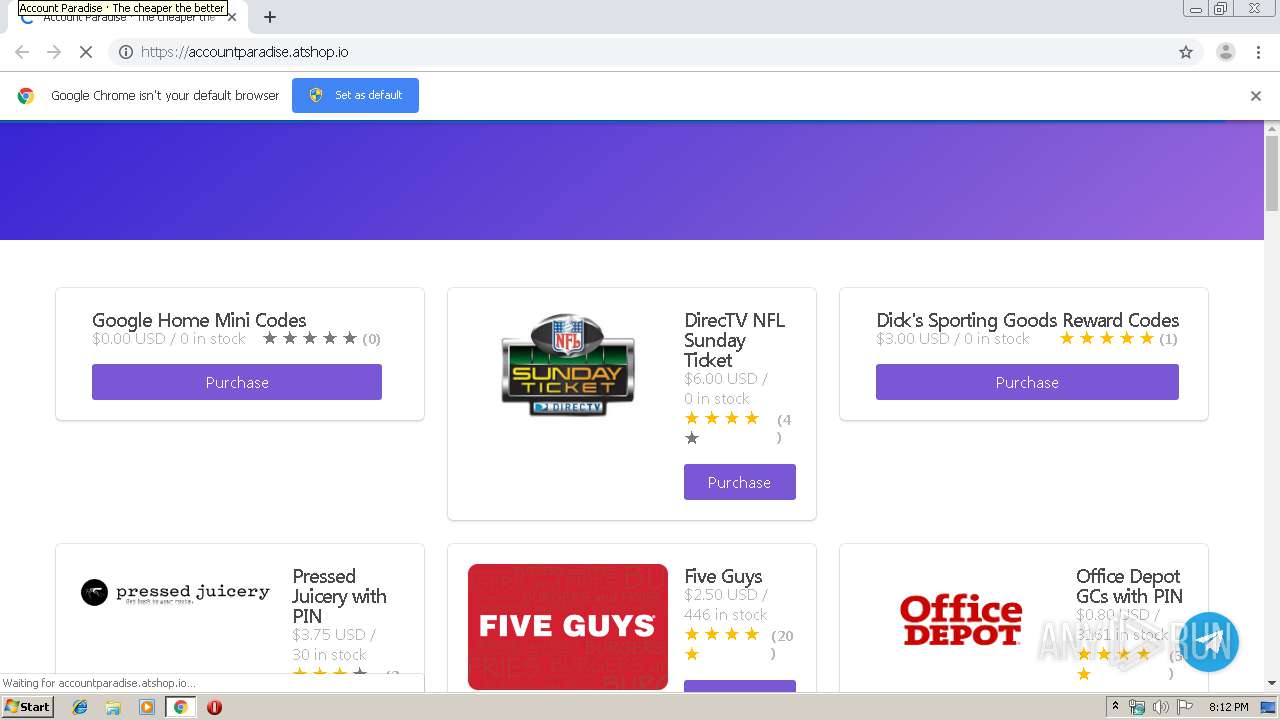Purchase Dick's Sporting Goods Reward Codes

point(1027,382)
